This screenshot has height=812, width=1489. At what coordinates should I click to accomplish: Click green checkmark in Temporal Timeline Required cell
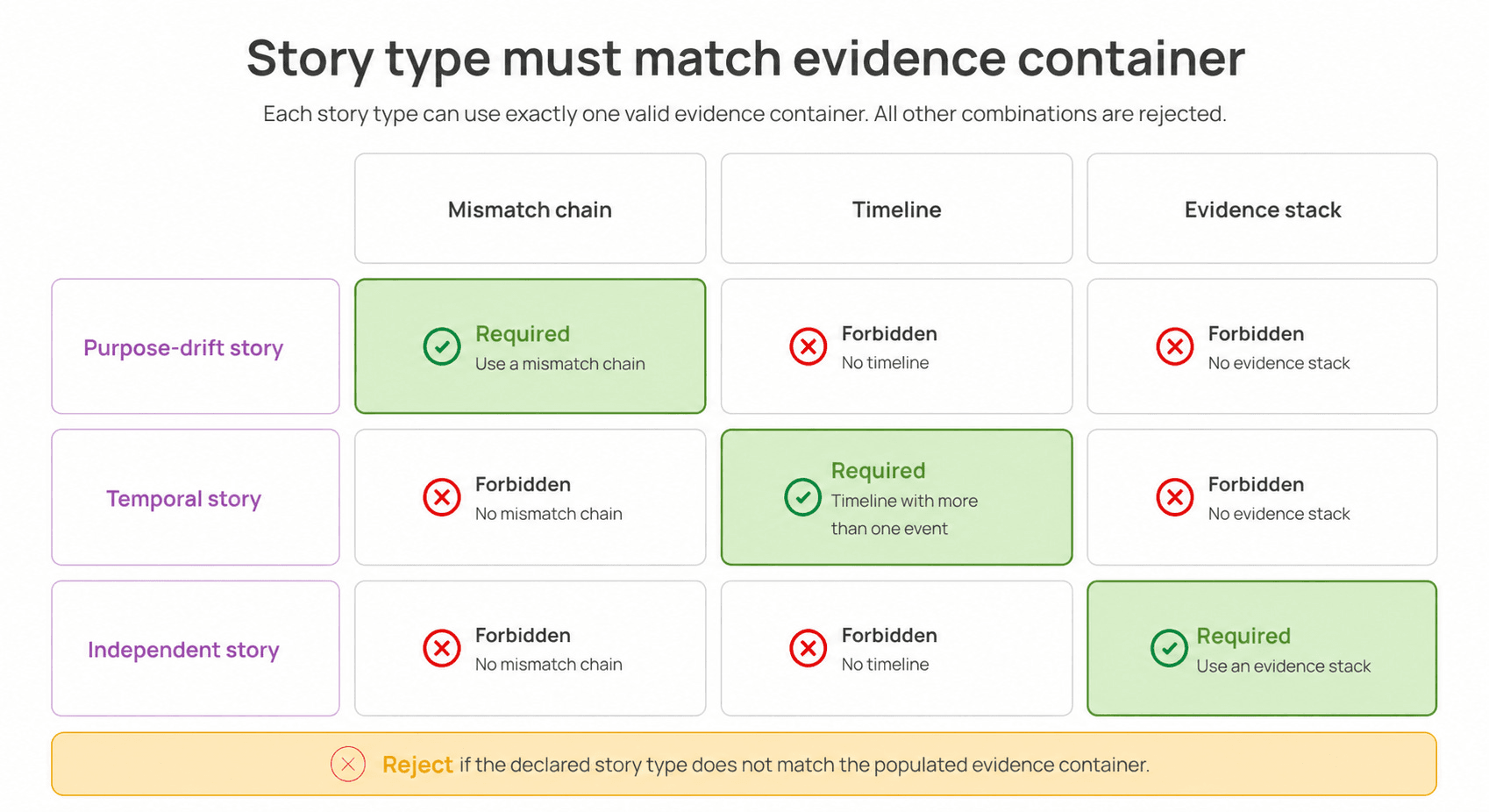click(x=802, y=497)
